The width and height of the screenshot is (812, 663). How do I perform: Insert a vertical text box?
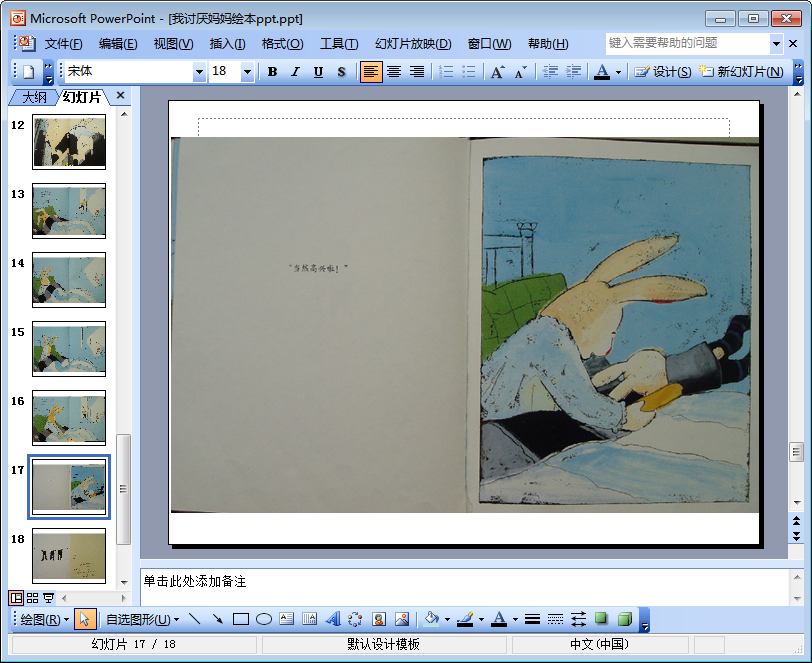309,619
